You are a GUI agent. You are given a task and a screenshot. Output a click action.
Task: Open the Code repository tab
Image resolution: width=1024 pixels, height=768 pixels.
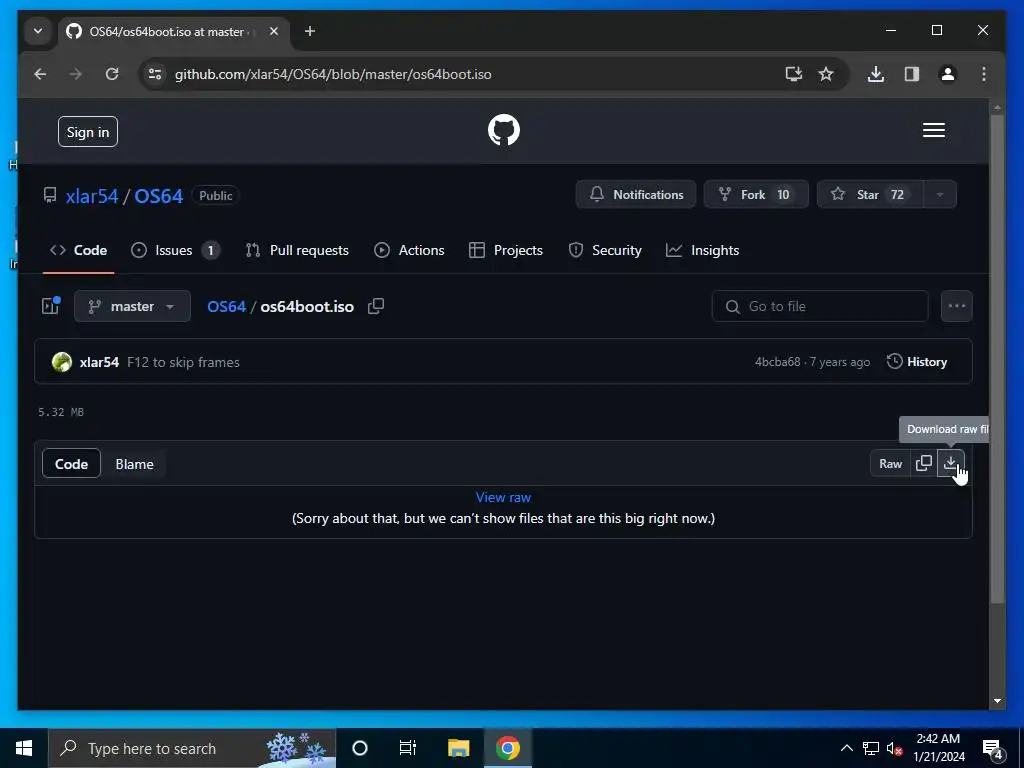pyautogui.click(x=78, y=250)
